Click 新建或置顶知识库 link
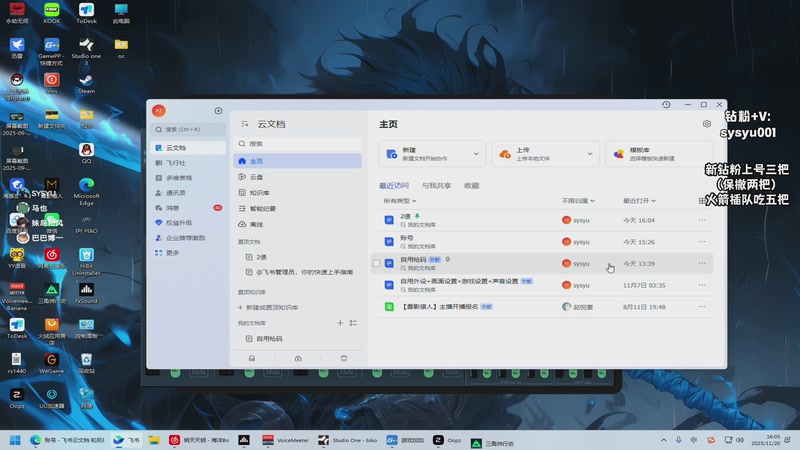The width and height of the screenshot is (800, 450). coord(268,308)
